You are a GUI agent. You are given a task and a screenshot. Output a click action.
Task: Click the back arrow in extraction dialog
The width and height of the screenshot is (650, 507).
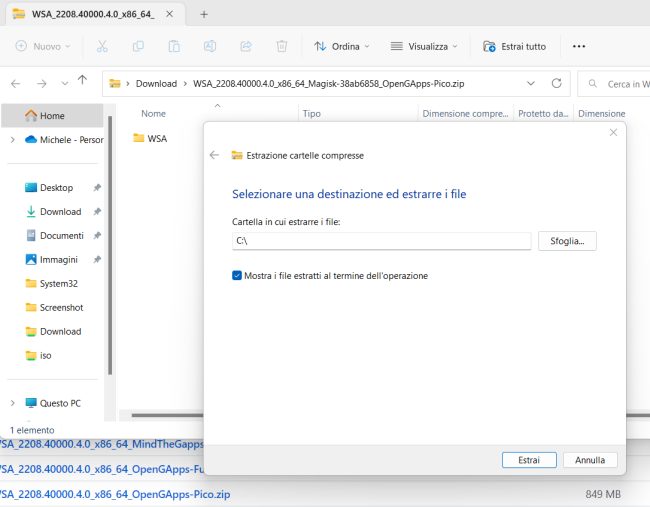pos(214,156)
